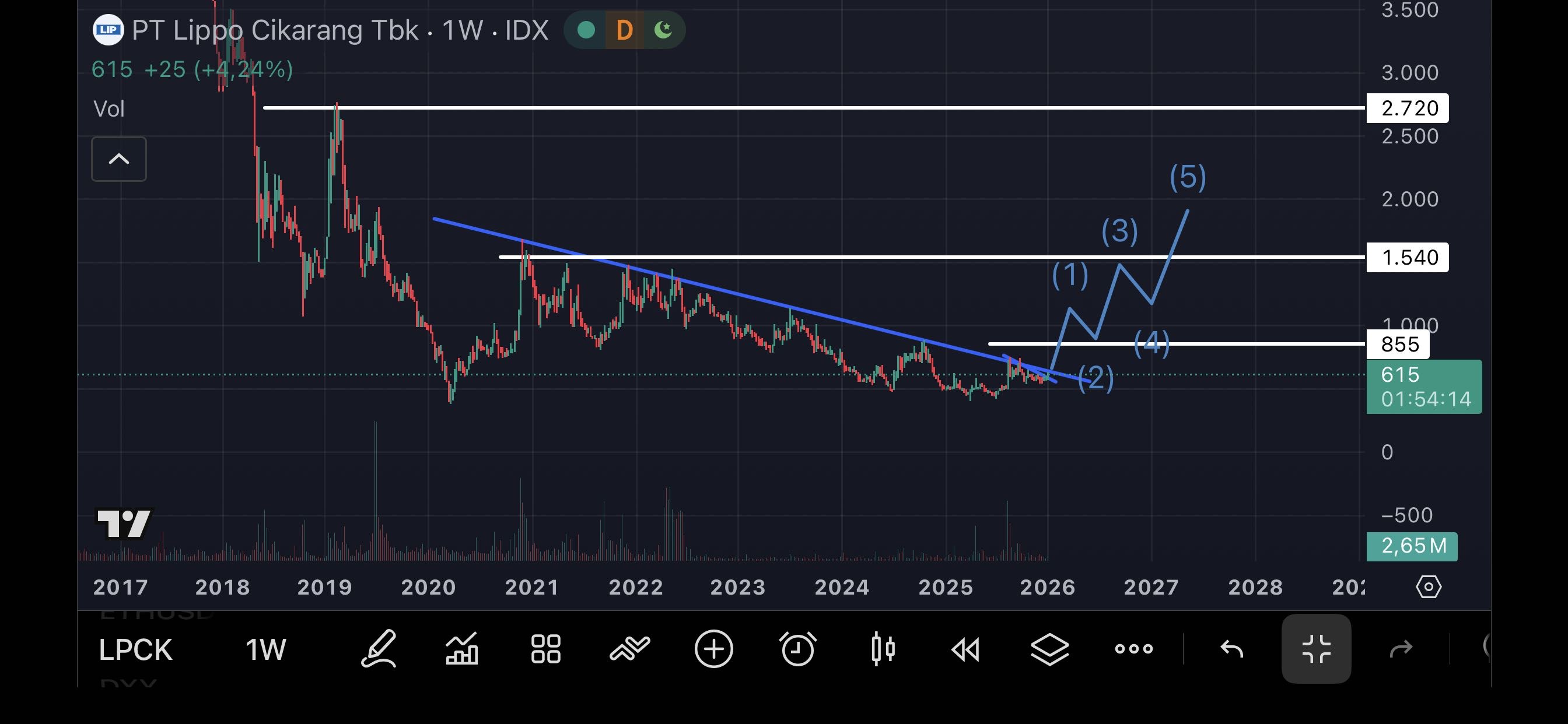Viewport: 1568px width, 724px height.
Task: Open chart settings hexagon gear icon
Action: tap(1428, 587)
